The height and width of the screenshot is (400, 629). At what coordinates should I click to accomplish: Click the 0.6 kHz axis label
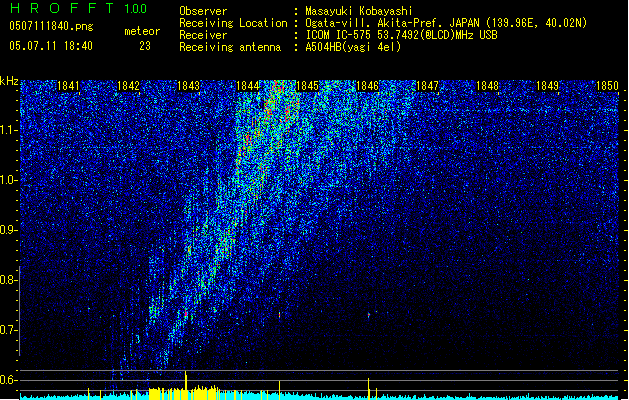[x=9, y=380]
